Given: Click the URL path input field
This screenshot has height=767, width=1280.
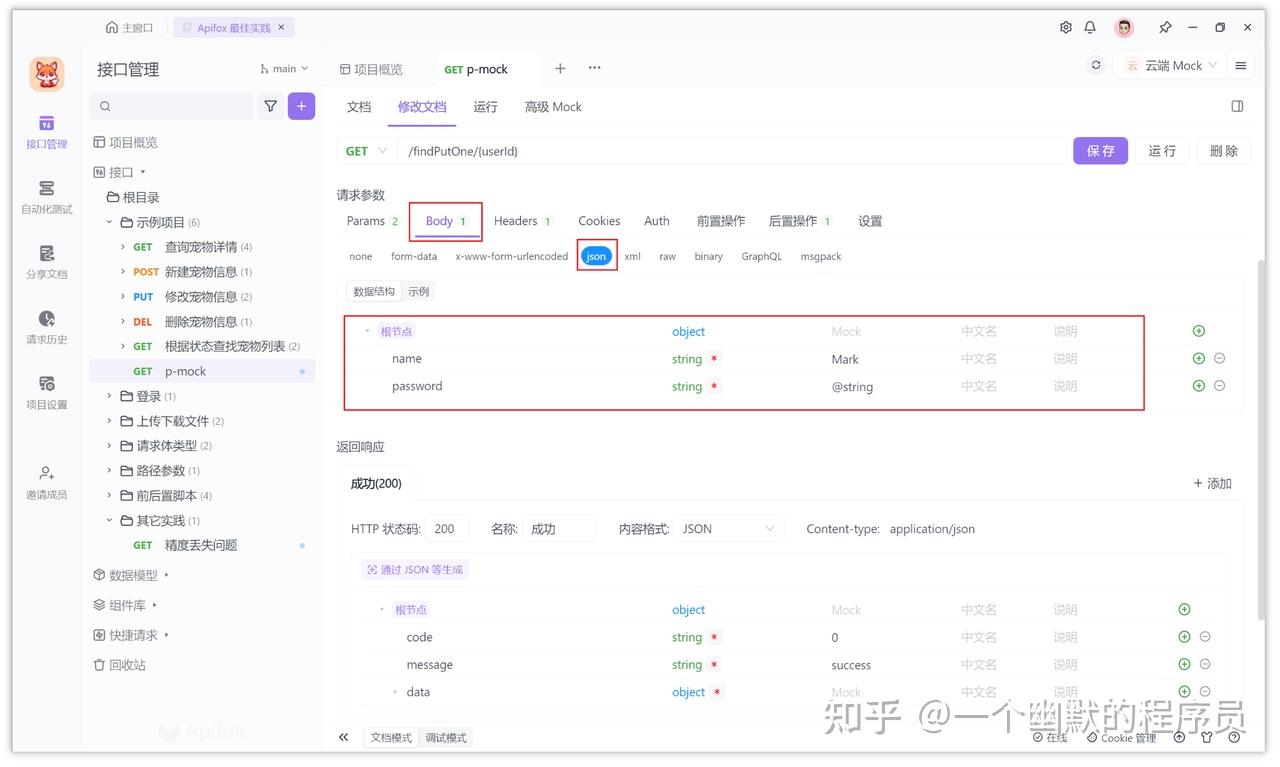Looking at the screenshot, I should [x=731, y=151].
